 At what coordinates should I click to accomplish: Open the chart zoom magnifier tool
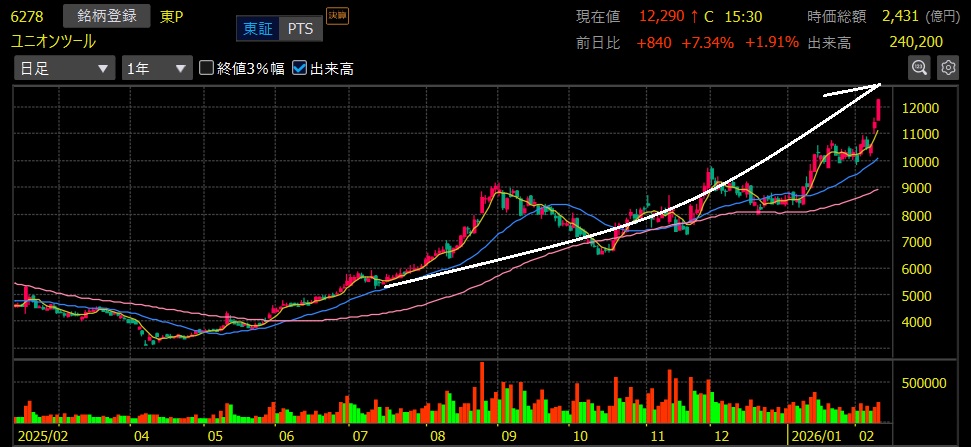coord(919,67)
